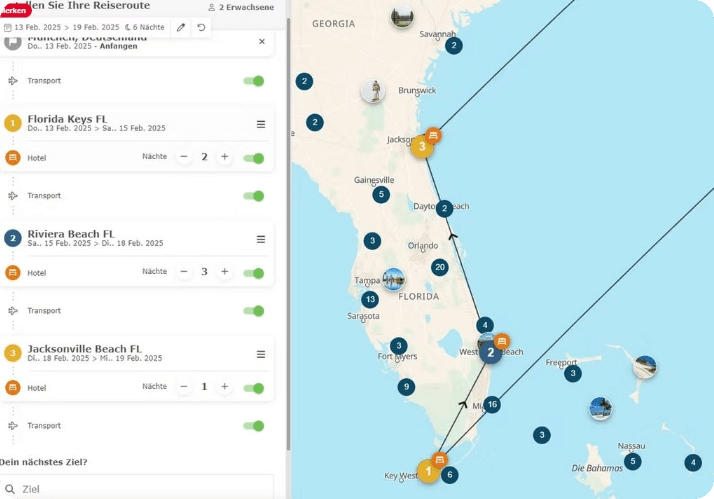Click the pencil edit icon in trip header
The height and width of the screenshot is (499, 714).
(x=181, y=27)
